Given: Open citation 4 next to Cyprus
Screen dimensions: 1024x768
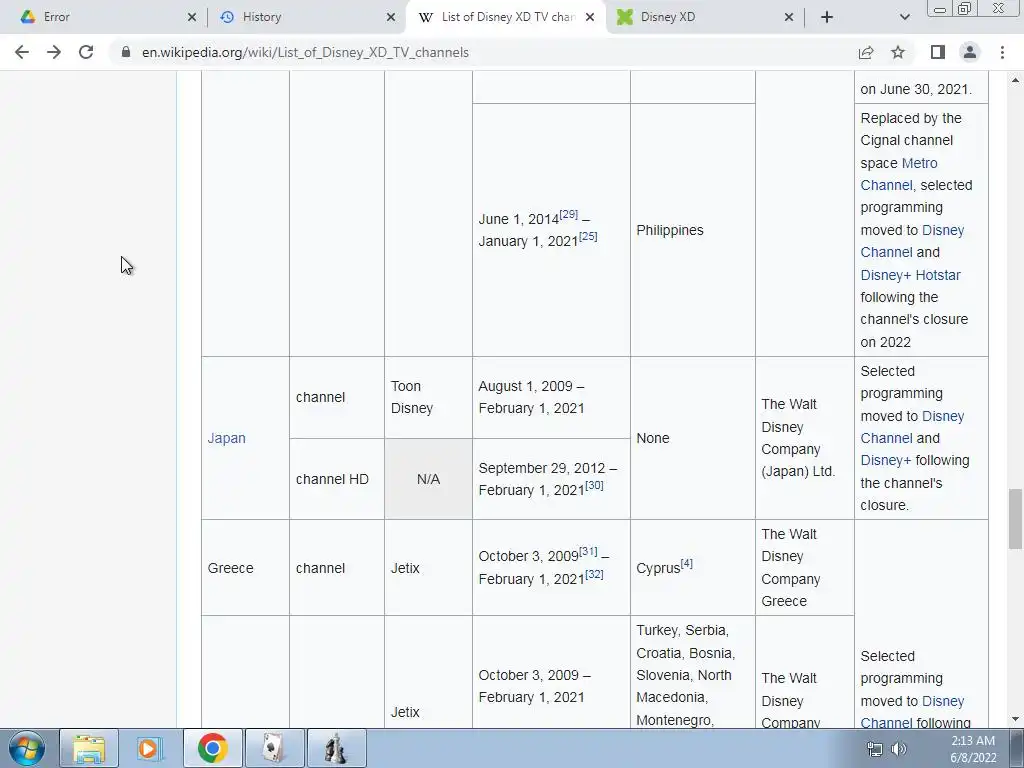Looking at the screenshot, I should click(x=686, y=564).
